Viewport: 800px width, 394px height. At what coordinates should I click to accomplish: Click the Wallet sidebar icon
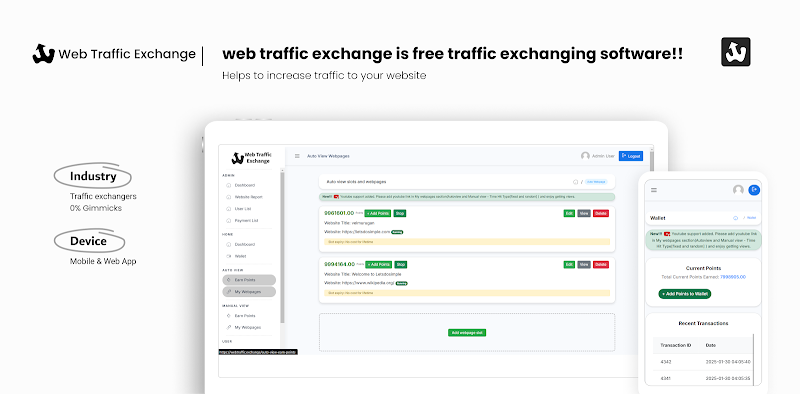click(228, 256)
